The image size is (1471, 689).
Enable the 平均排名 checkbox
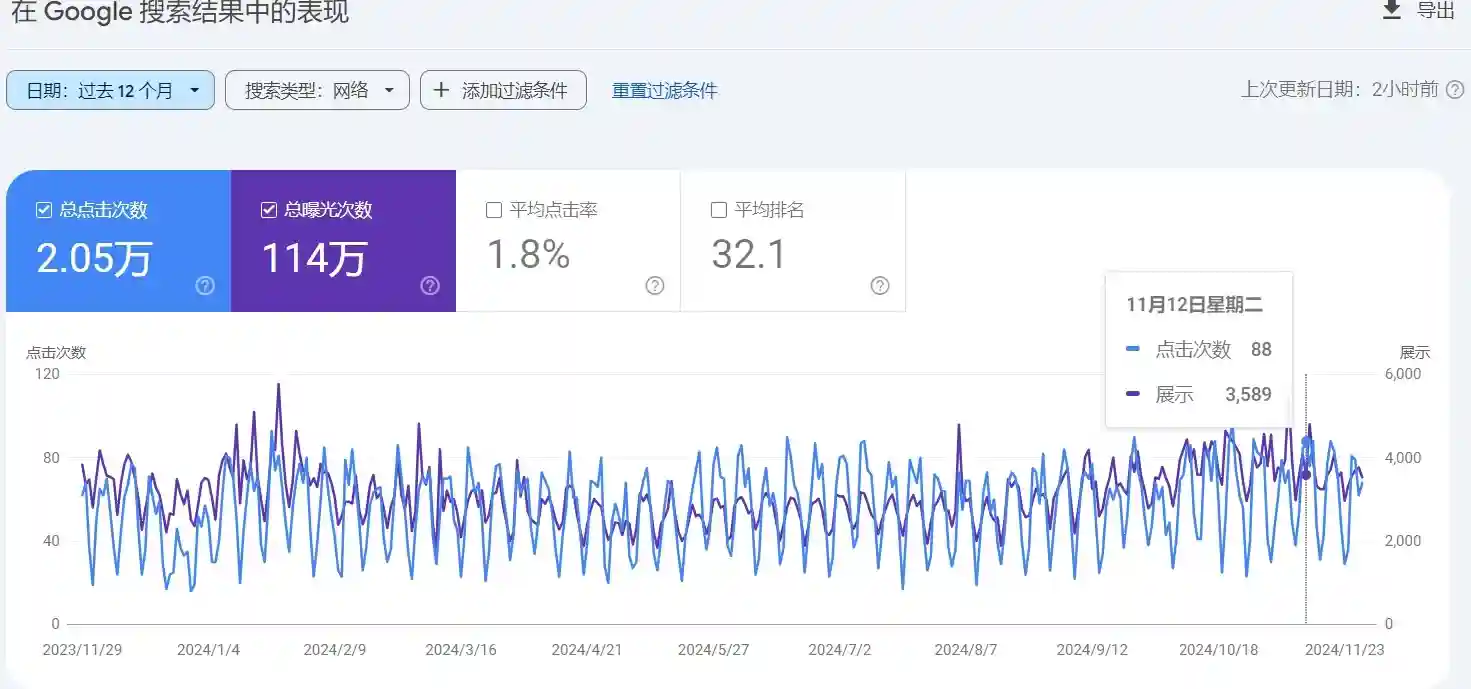click(718, 210)
